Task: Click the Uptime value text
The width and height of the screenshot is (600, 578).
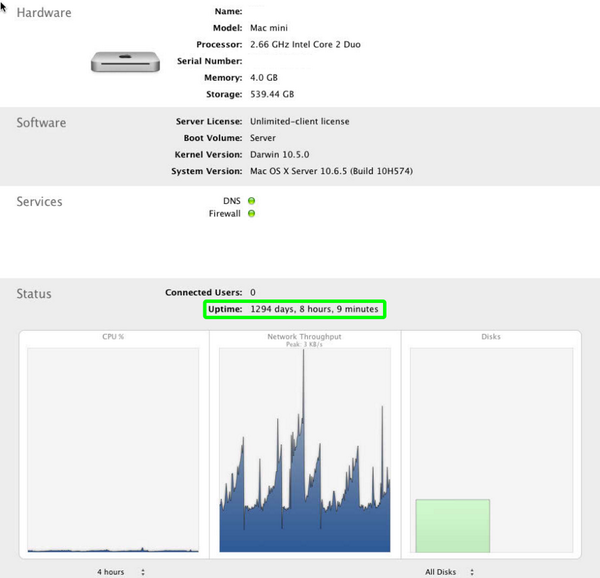Action: [x=314, y=309]
